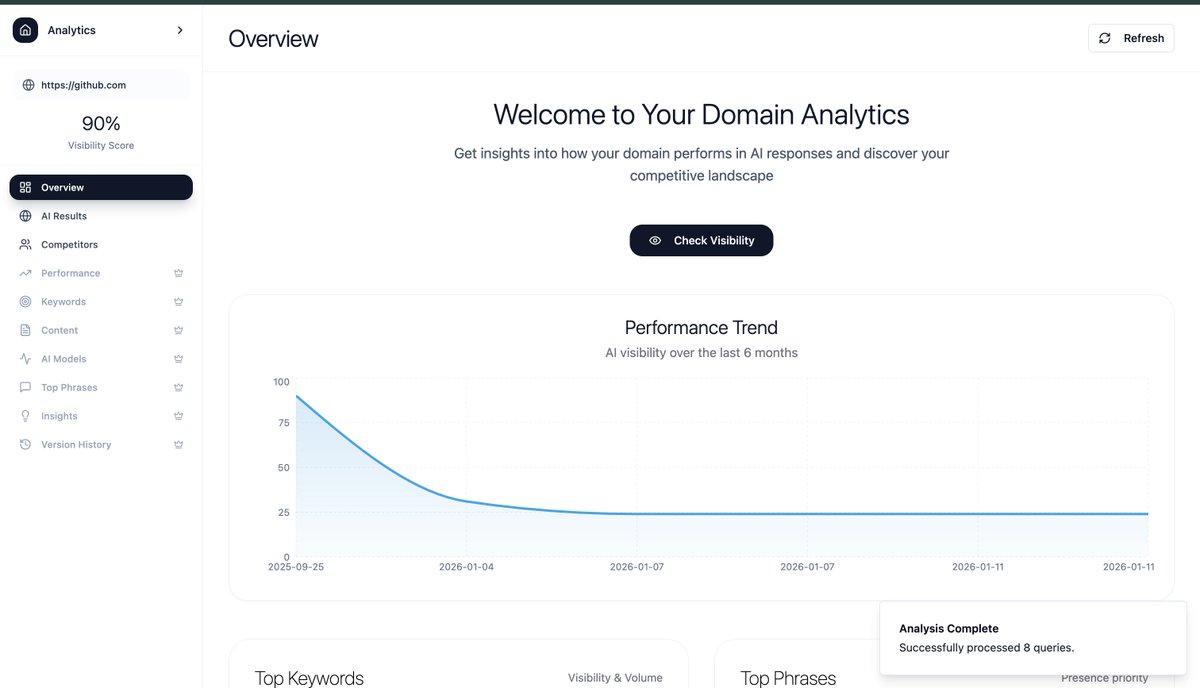This screenshot has height=688, width=1200.
Task: Open the Competitors section
Action: 70,244
